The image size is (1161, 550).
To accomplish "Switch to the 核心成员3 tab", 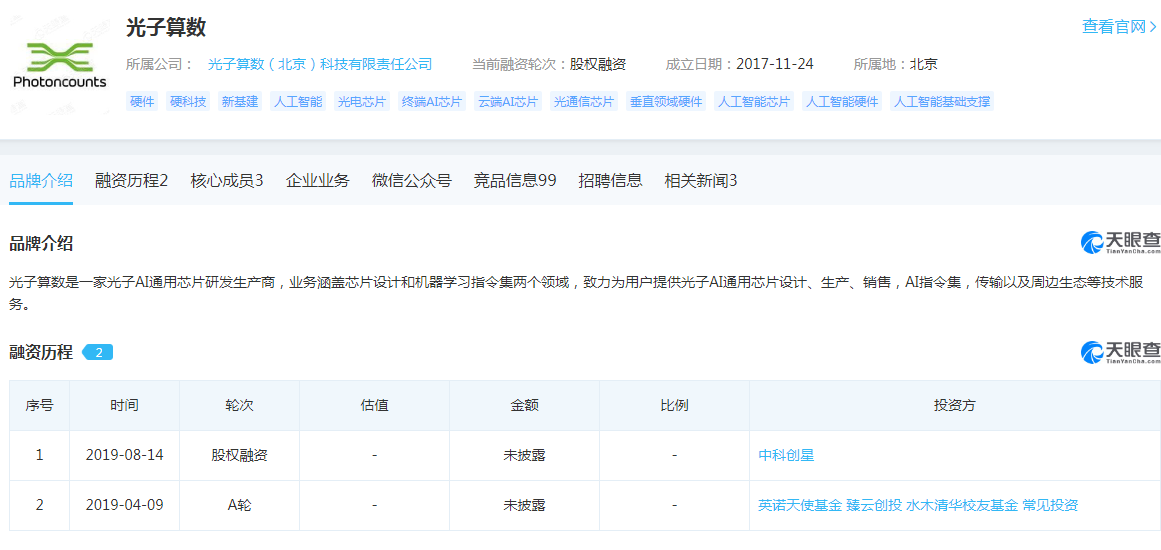I will pyautogui.click(x=227, y=180).
